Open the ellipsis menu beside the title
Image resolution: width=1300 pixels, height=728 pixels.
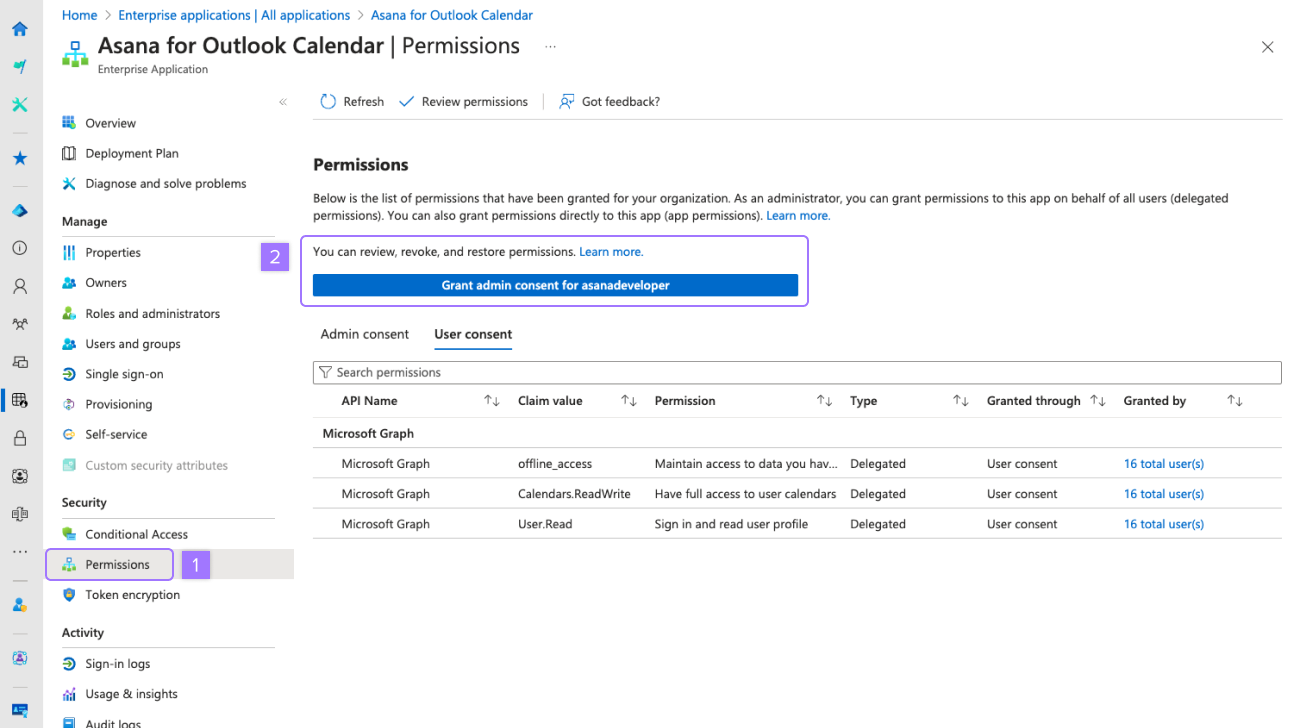pyautogui.click(x=550, y=47)
